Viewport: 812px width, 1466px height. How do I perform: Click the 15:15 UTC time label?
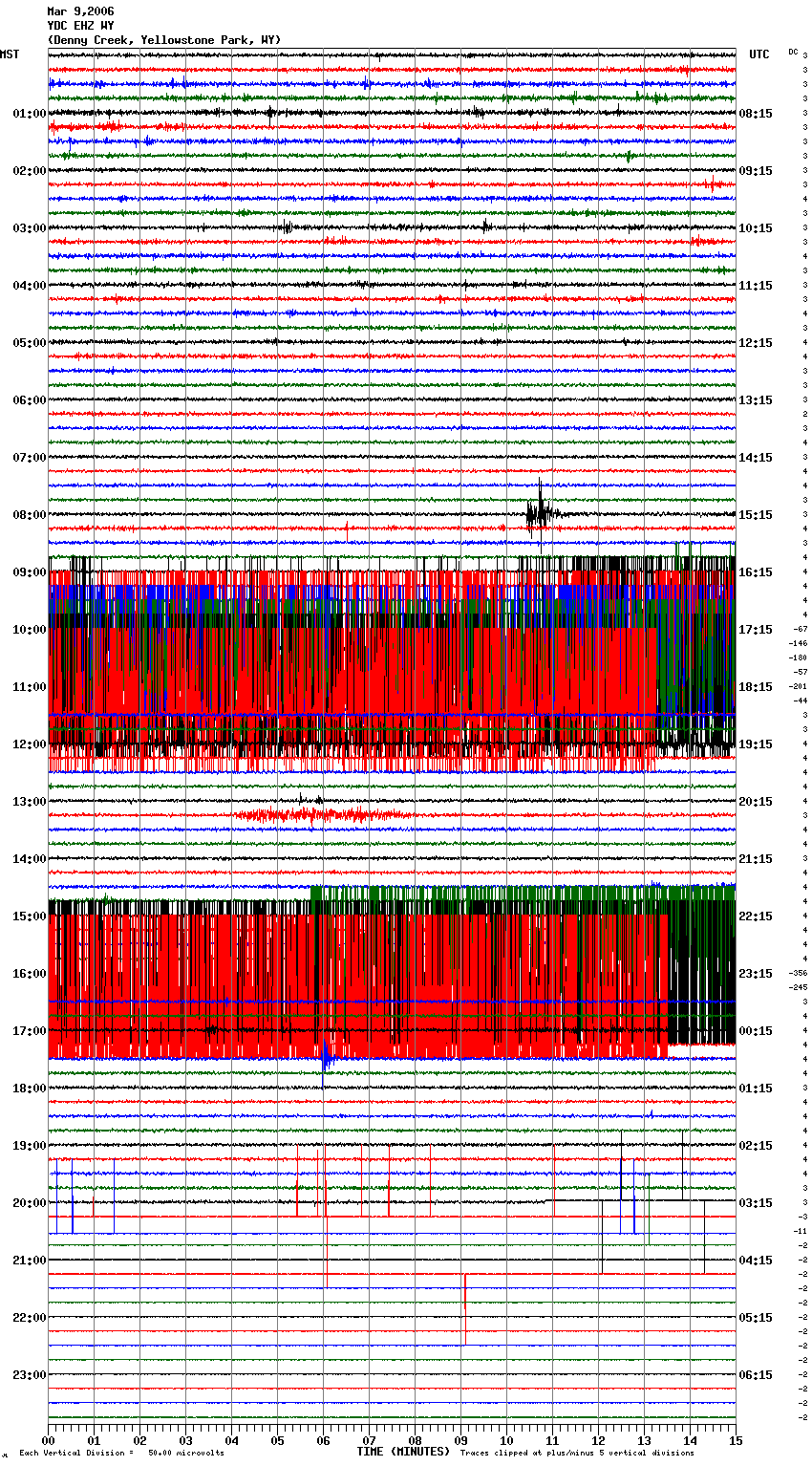756,515
